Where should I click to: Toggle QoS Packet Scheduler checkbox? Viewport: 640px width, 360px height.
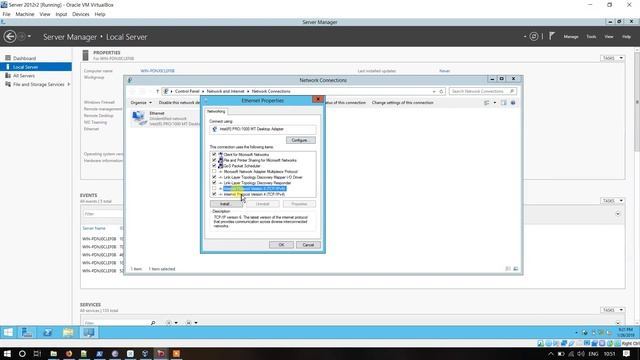214,166
